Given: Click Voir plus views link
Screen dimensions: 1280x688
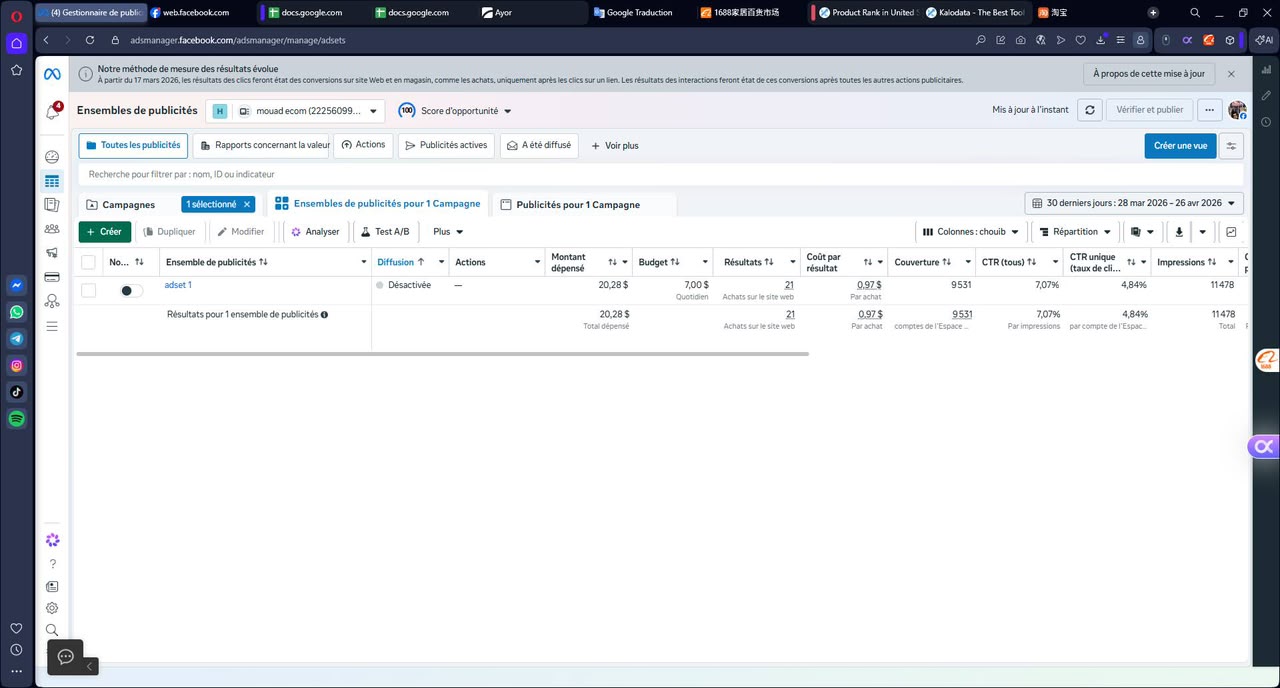Looking at the screenshot, I should 614,146.
